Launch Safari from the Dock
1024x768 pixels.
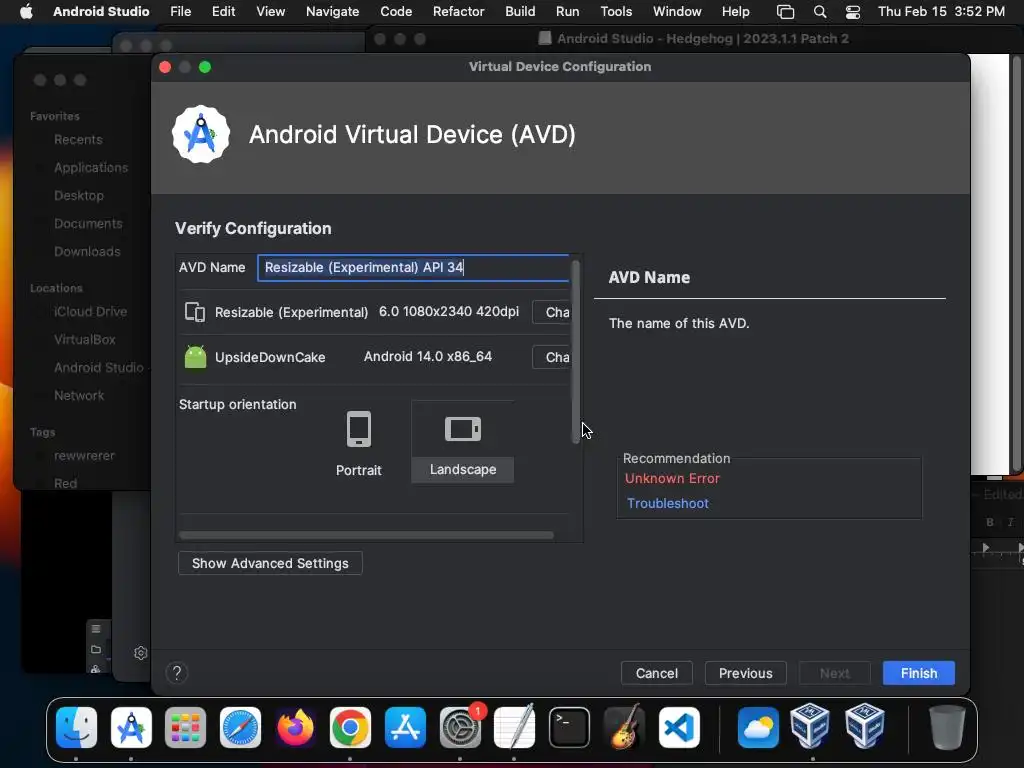(x=240, y=728)
